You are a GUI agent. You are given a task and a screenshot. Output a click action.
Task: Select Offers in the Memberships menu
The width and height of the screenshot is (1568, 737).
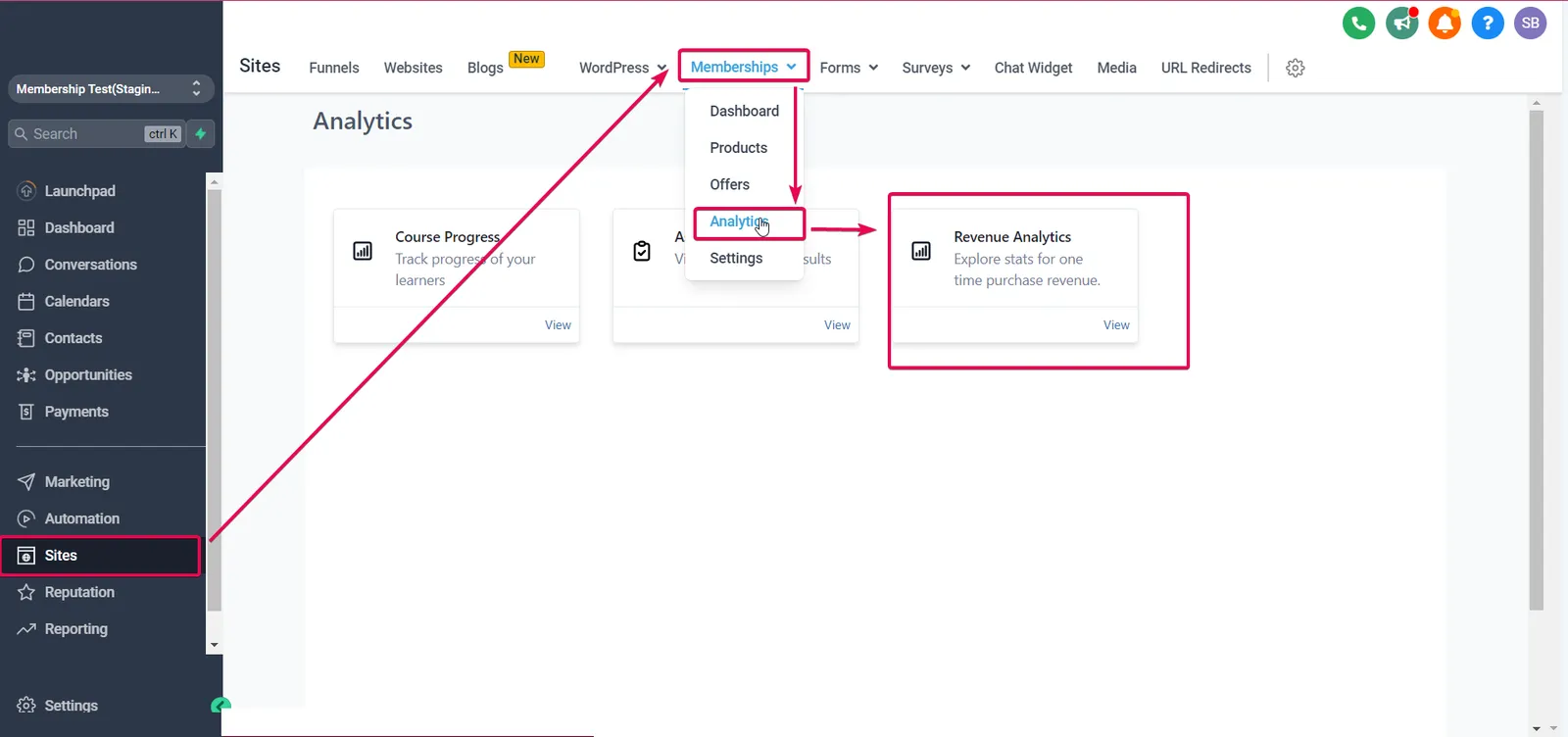click(730, 184)
